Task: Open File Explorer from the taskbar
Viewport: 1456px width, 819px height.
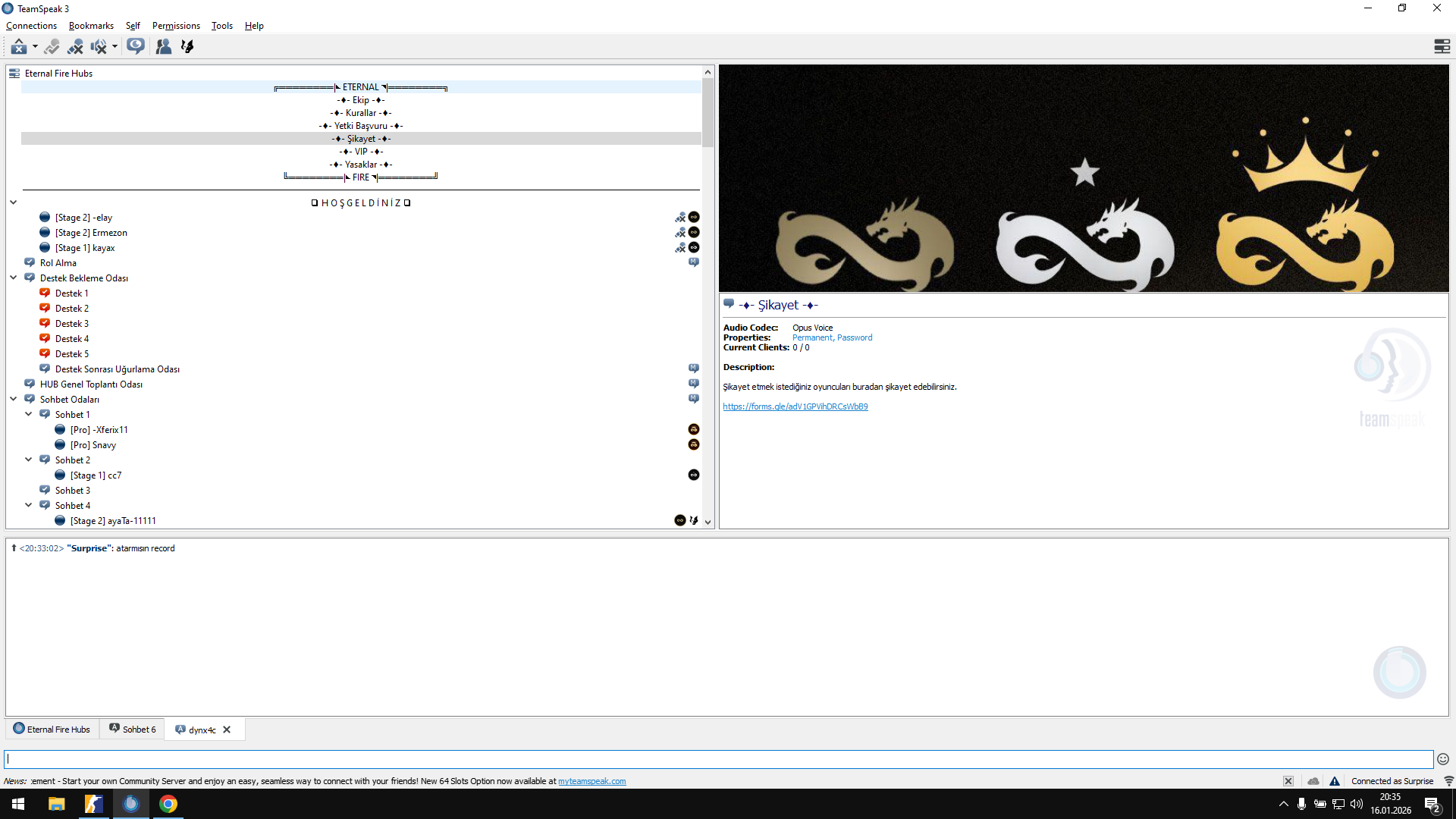Action: click(56, 804)
